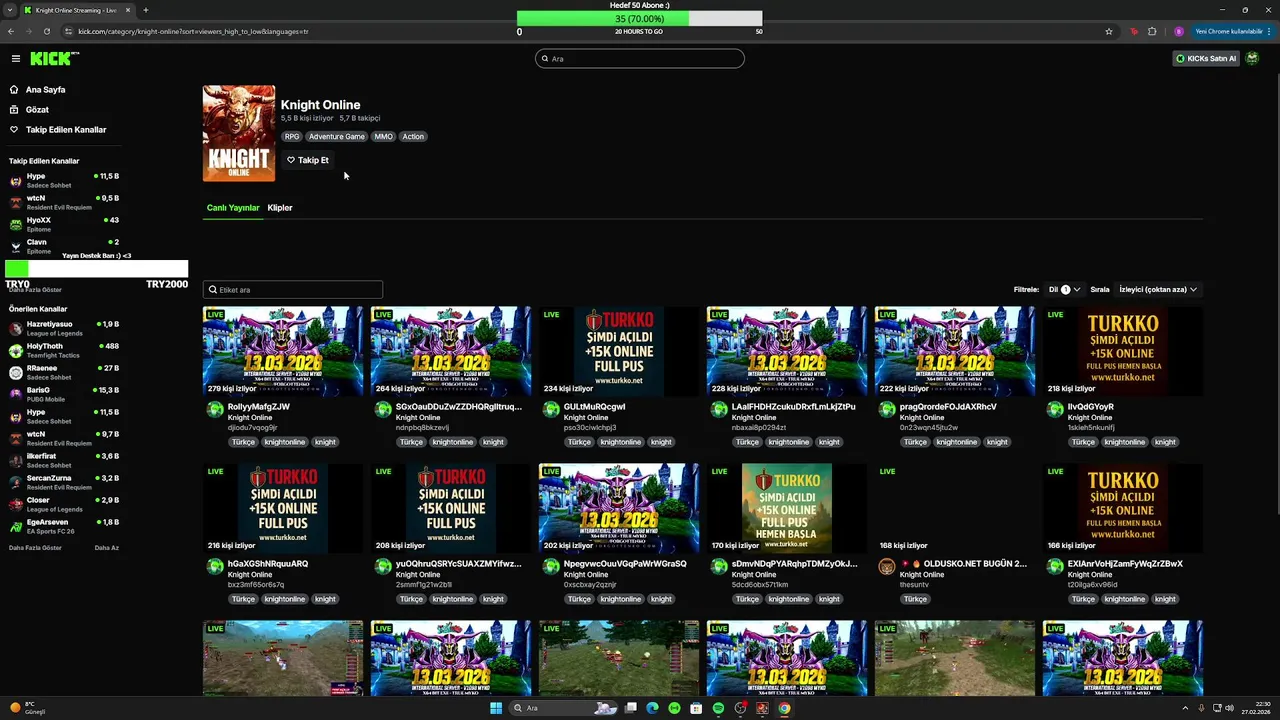
Task: Open the Clavn followed channel avatar
Action: point(15,247)
